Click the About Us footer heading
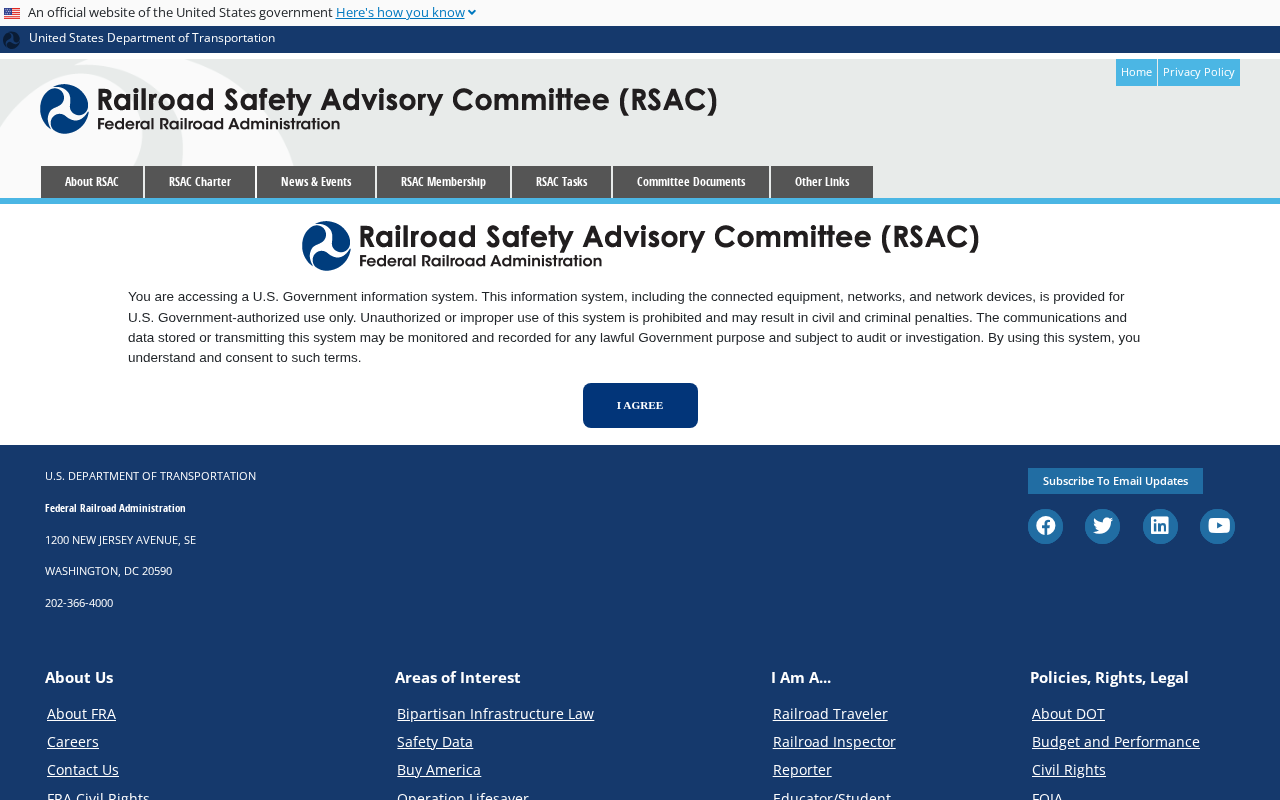Screen dimensions: 1280x800 [x=79, y=677]
